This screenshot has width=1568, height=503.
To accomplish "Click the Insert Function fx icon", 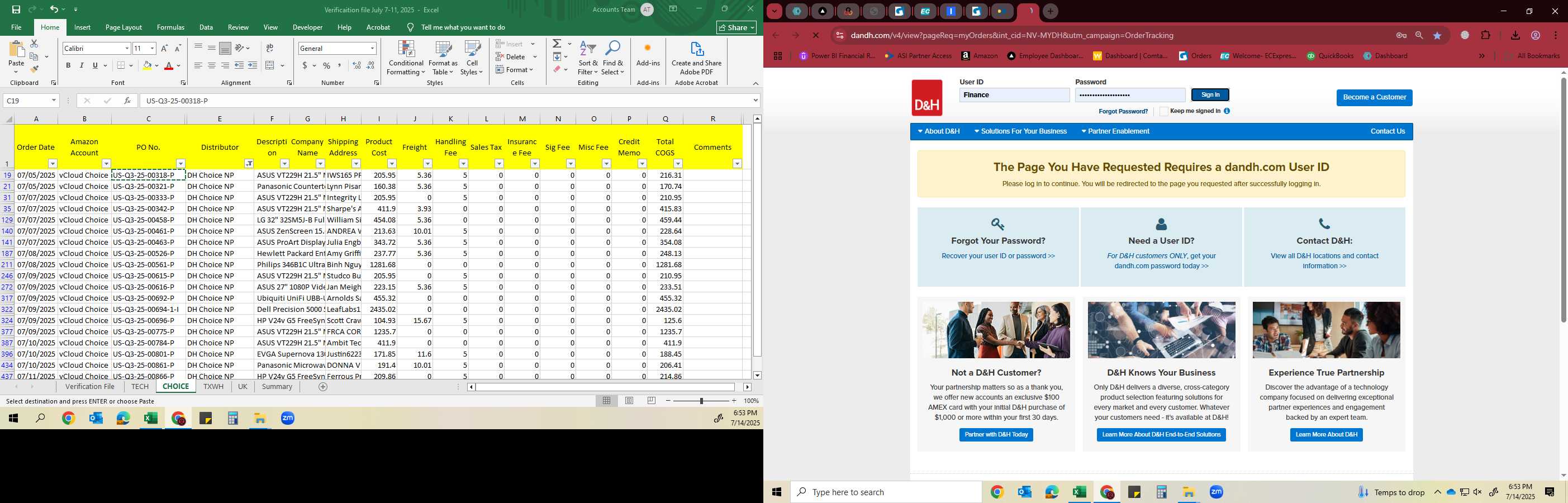I will coord(127,101).
